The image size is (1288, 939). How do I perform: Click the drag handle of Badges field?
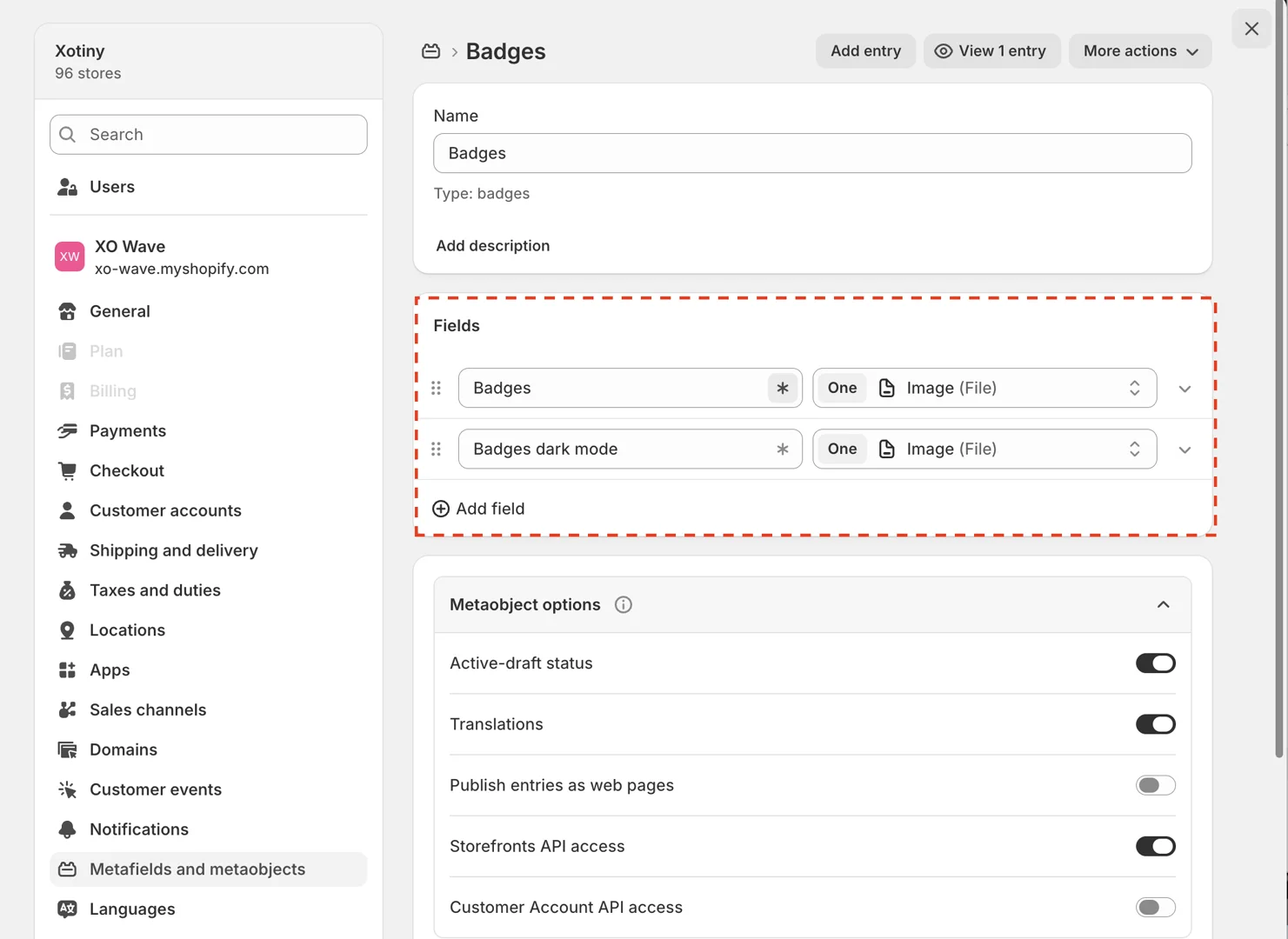tap(437, 388)
